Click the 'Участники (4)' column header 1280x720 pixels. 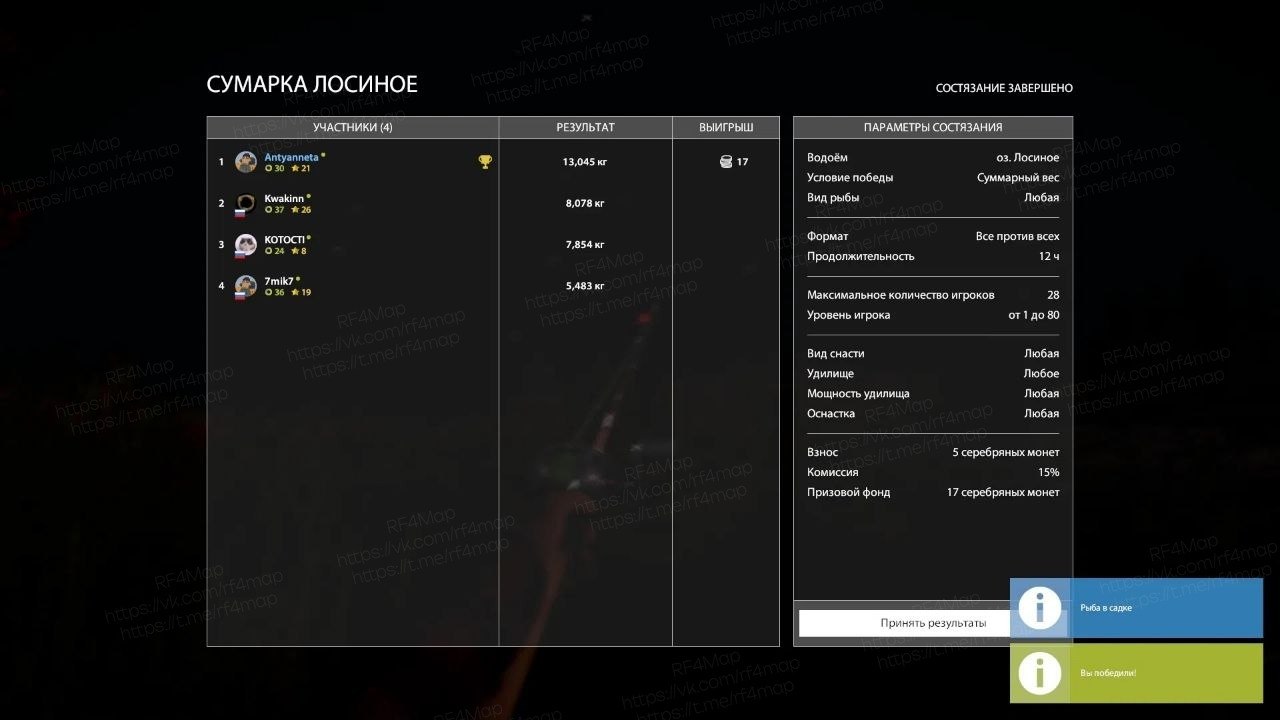click(353, 127)
